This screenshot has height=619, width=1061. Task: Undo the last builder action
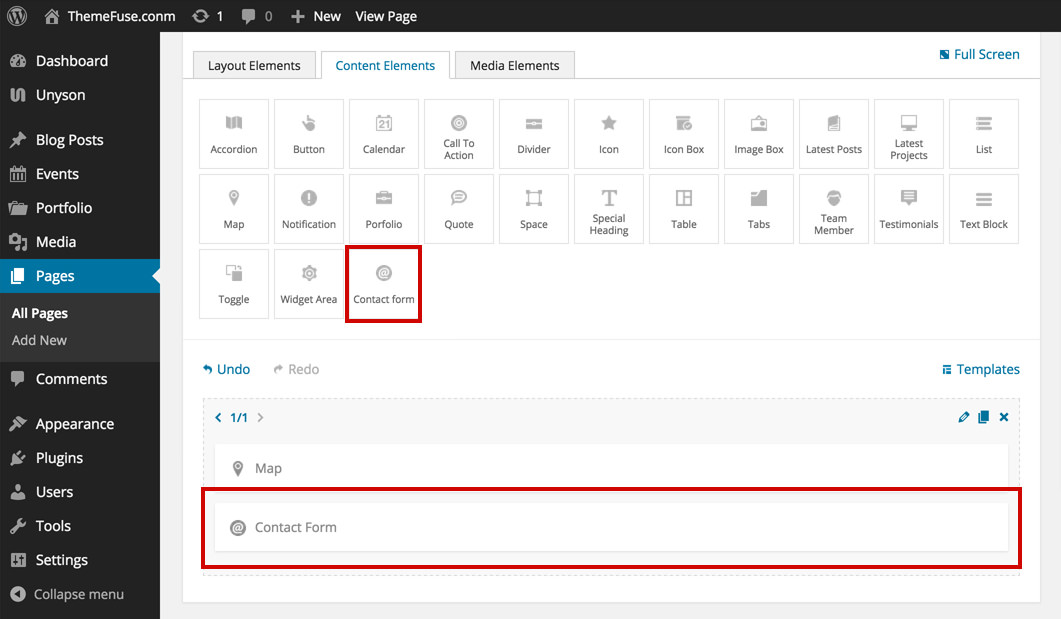(227, 369)
